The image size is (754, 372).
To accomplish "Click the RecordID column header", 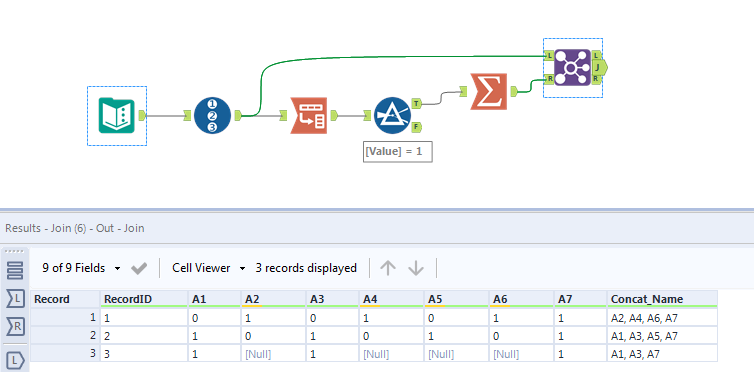I will [x=144, y=299].
